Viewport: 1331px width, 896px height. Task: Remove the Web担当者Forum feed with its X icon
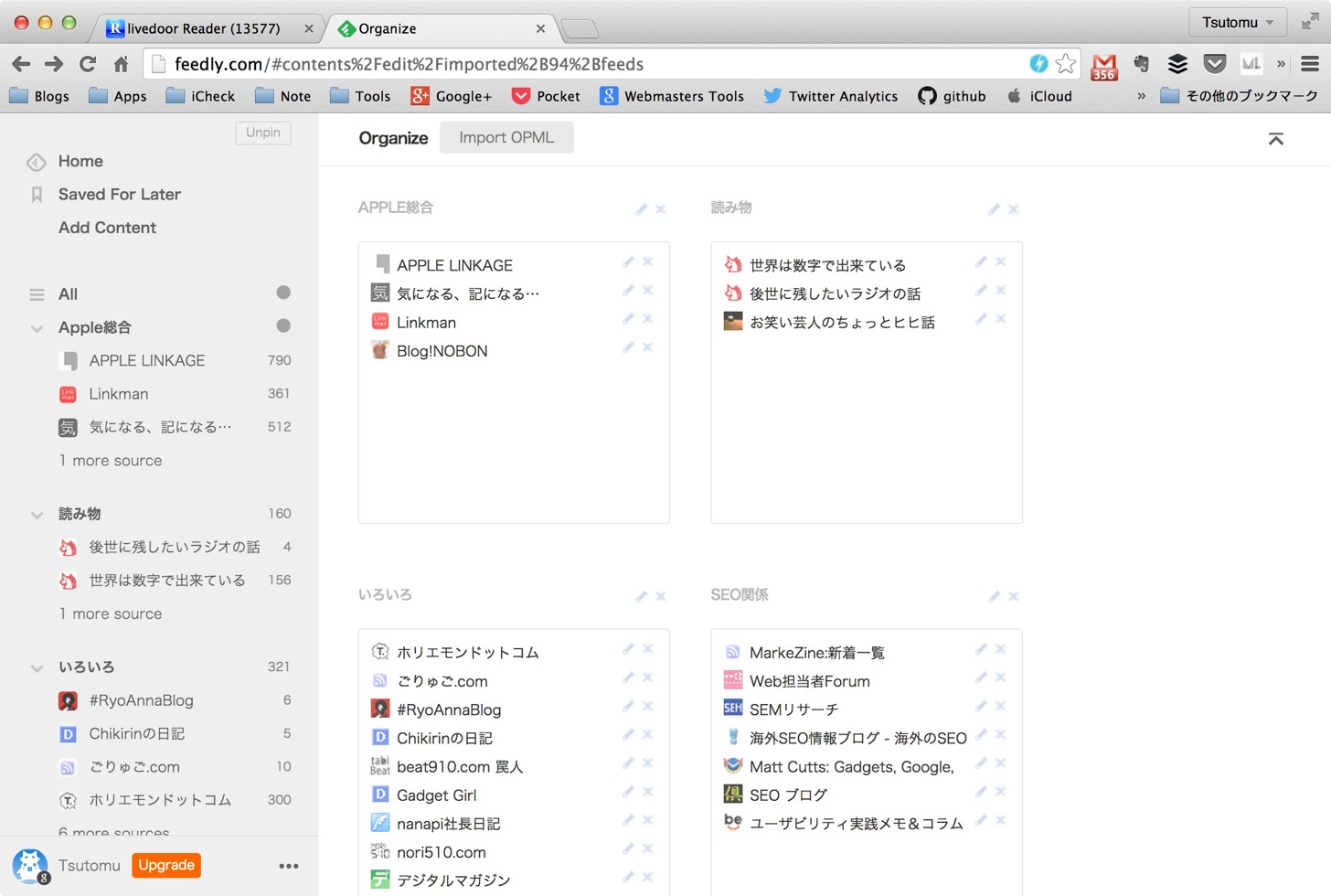click(1000, 677)
